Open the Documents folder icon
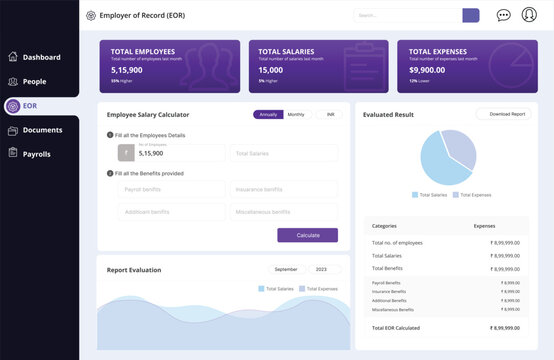The image size is (554, 360). pos(13,131)
